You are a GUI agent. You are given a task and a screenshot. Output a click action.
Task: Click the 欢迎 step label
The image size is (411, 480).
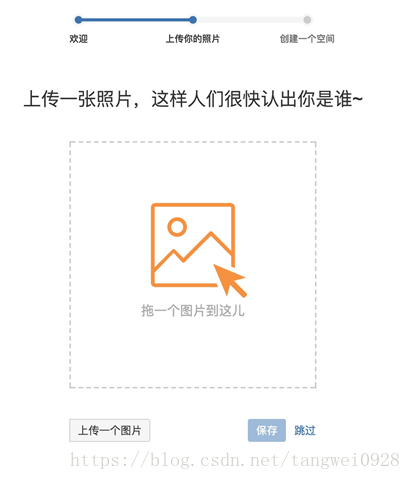coord(79,39)
